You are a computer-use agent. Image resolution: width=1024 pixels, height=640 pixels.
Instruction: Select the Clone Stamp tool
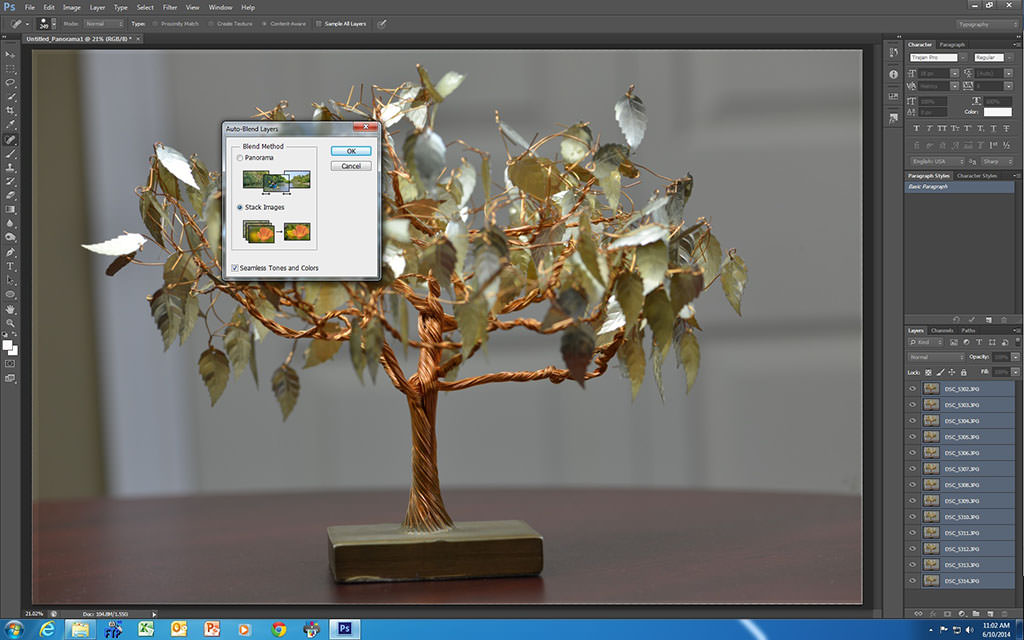(x=10, y=167)
